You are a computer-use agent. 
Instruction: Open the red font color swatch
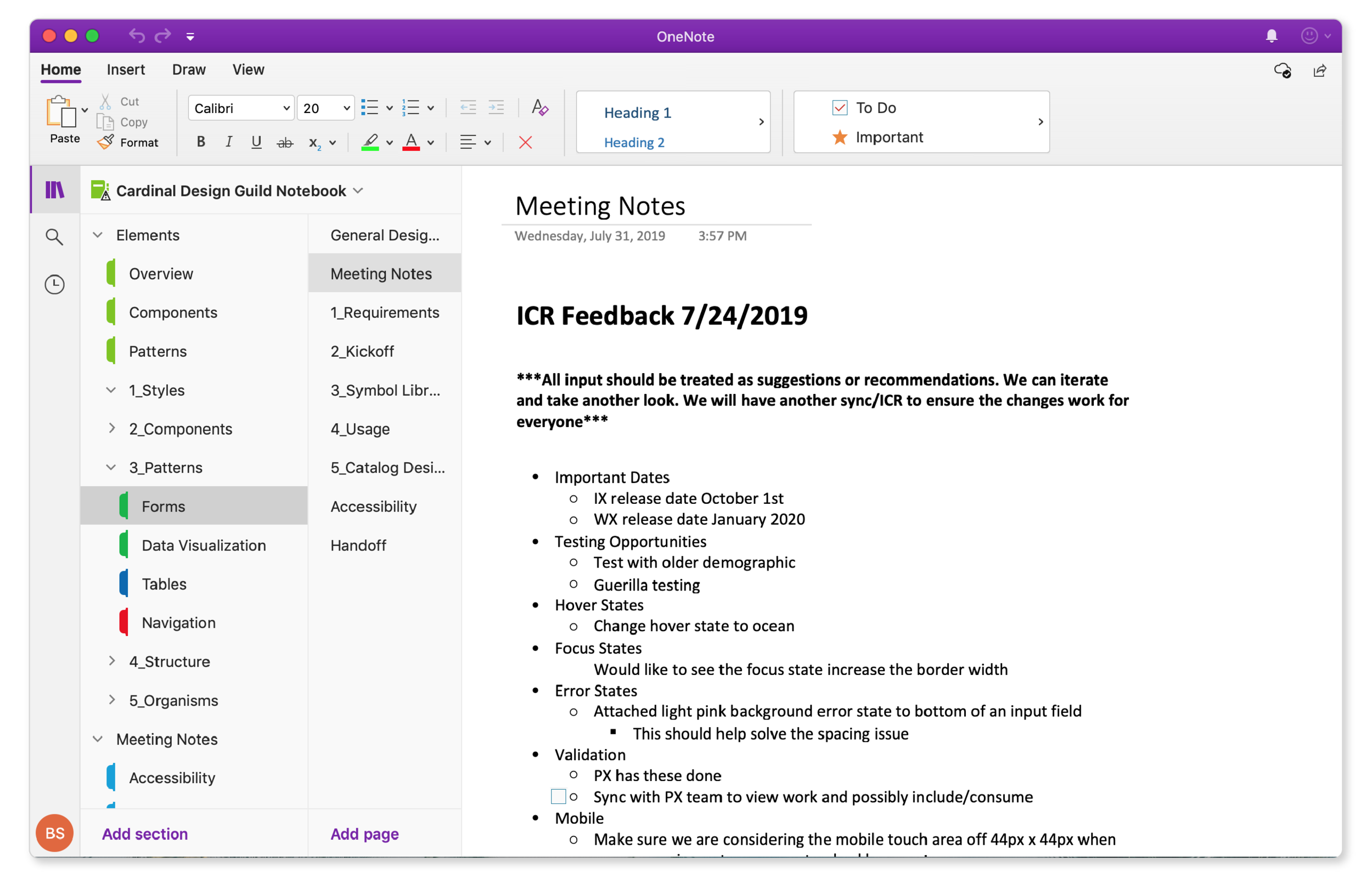(412, 143)
